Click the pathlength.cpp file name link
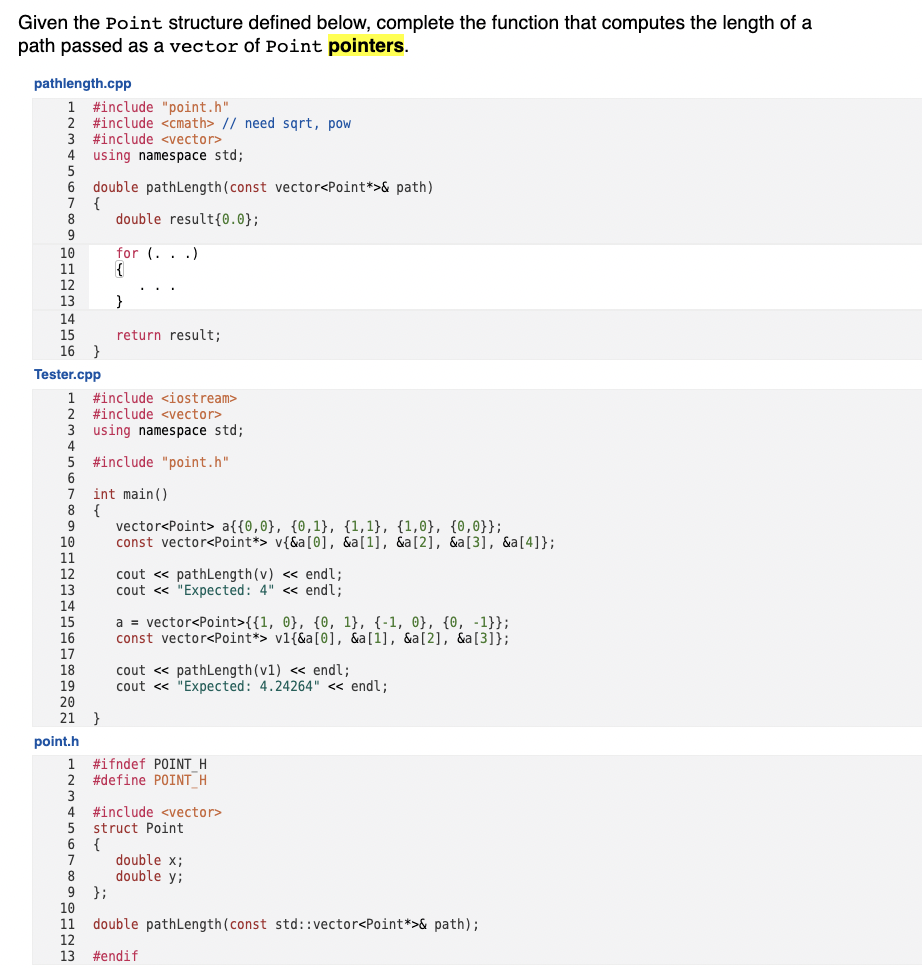The width and height of the screenshot is (922, 968). pyautogui.click(x=82, y=83)
